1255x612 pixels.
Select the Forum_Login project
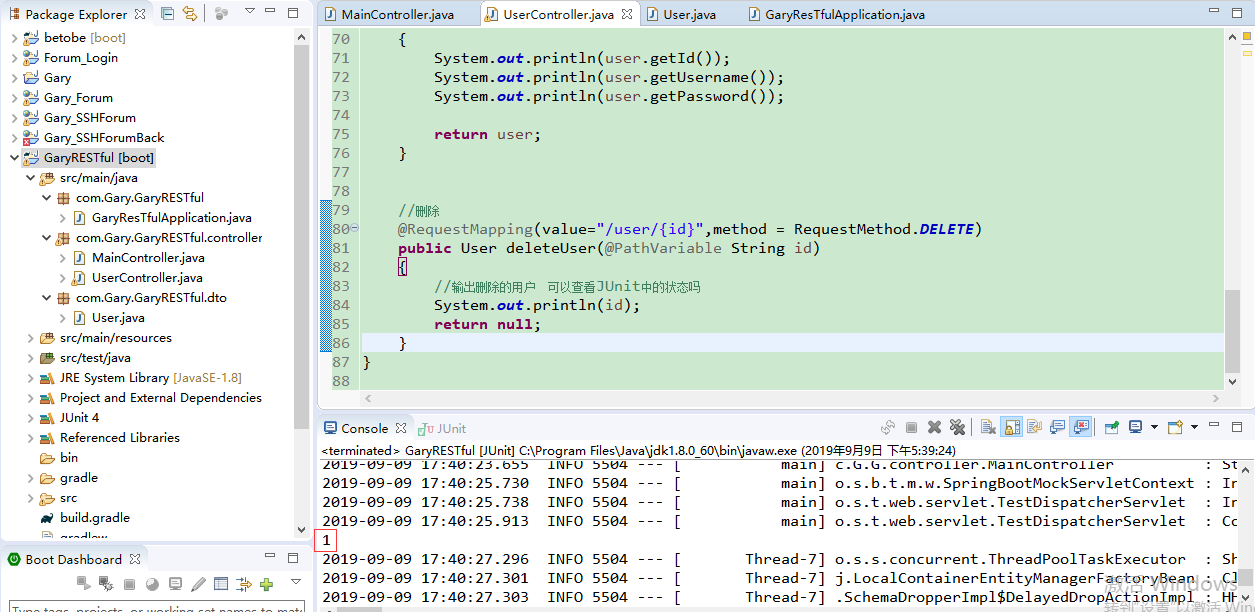click(x=81, y=58)
